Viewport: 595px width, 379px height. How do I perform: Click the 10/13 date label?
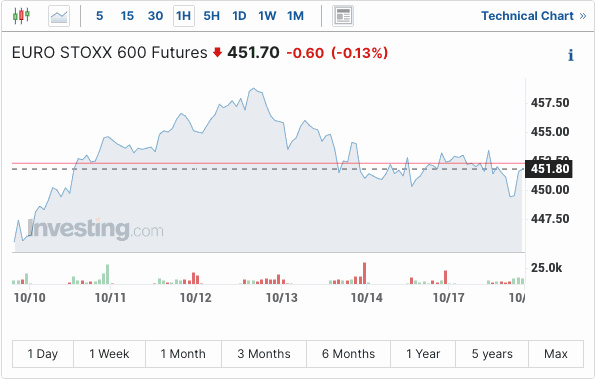click(282, 298)
